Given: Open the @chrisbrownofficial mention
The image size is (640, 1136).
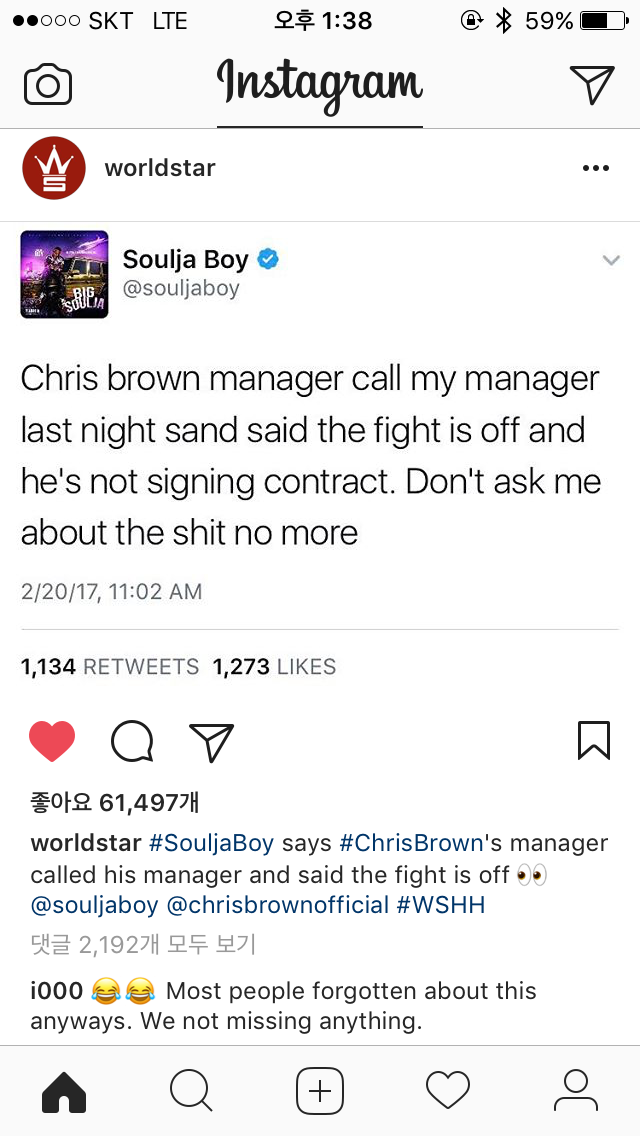Looking at the screenshot, I should (278, 906).
